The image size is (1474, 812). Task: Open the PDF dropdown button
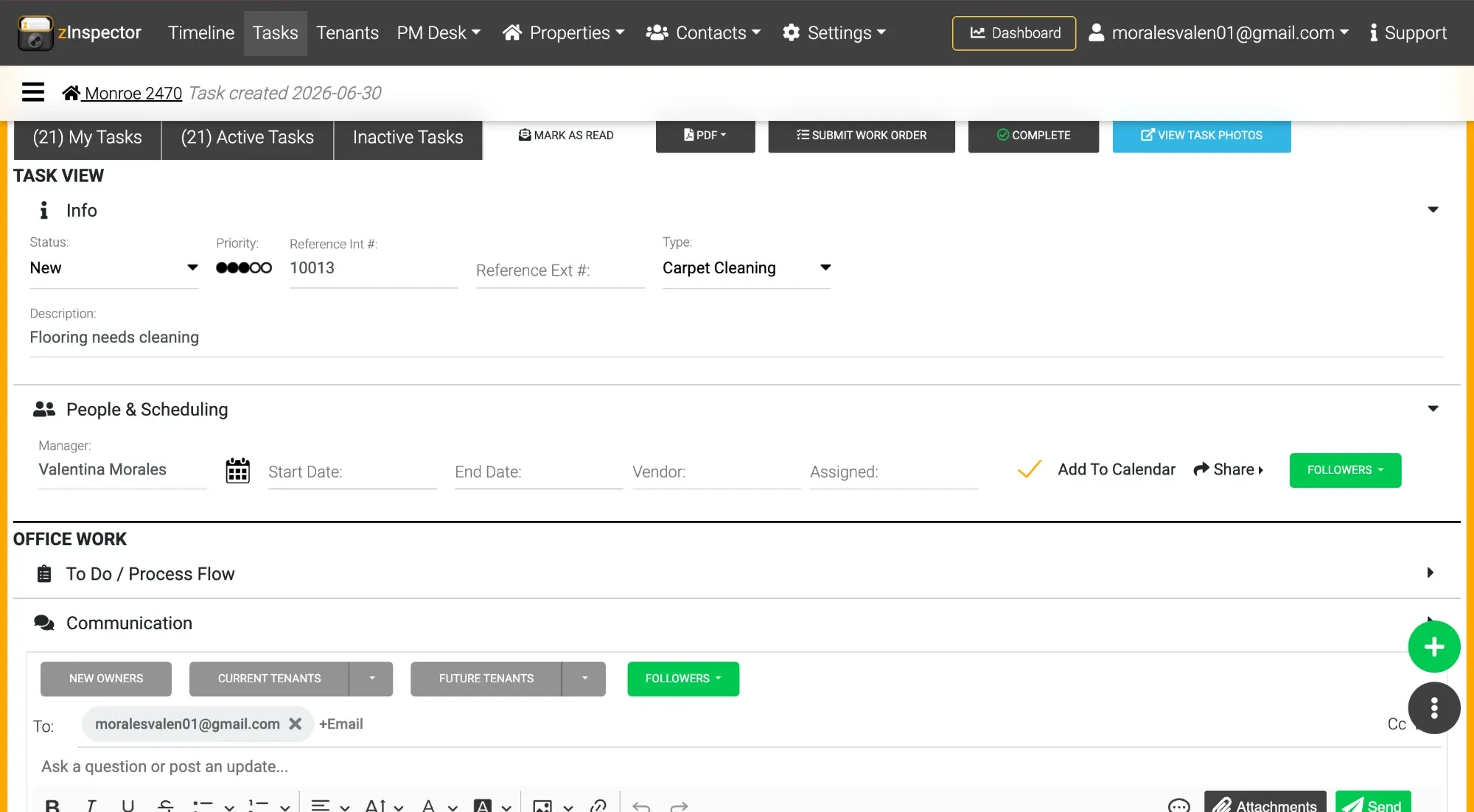(705, 136)
